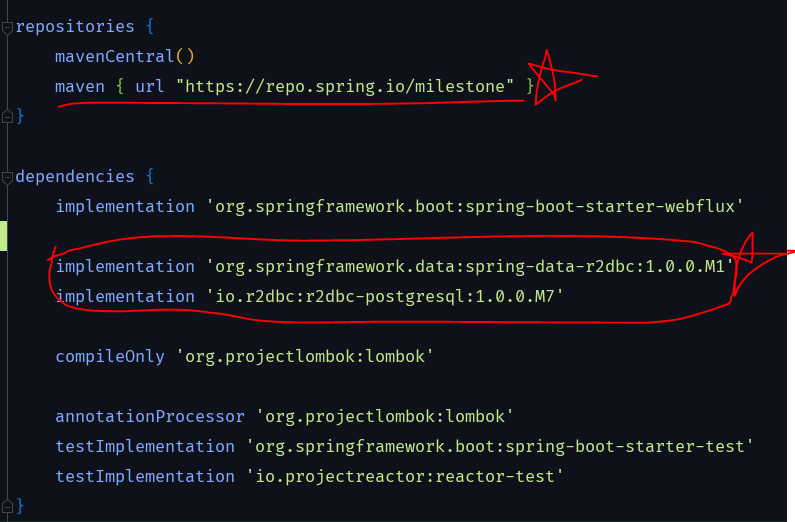Click the url keyword in maven block
Image resolution: width=795 pixels, height=522 pixels.
tap(150, 86)
